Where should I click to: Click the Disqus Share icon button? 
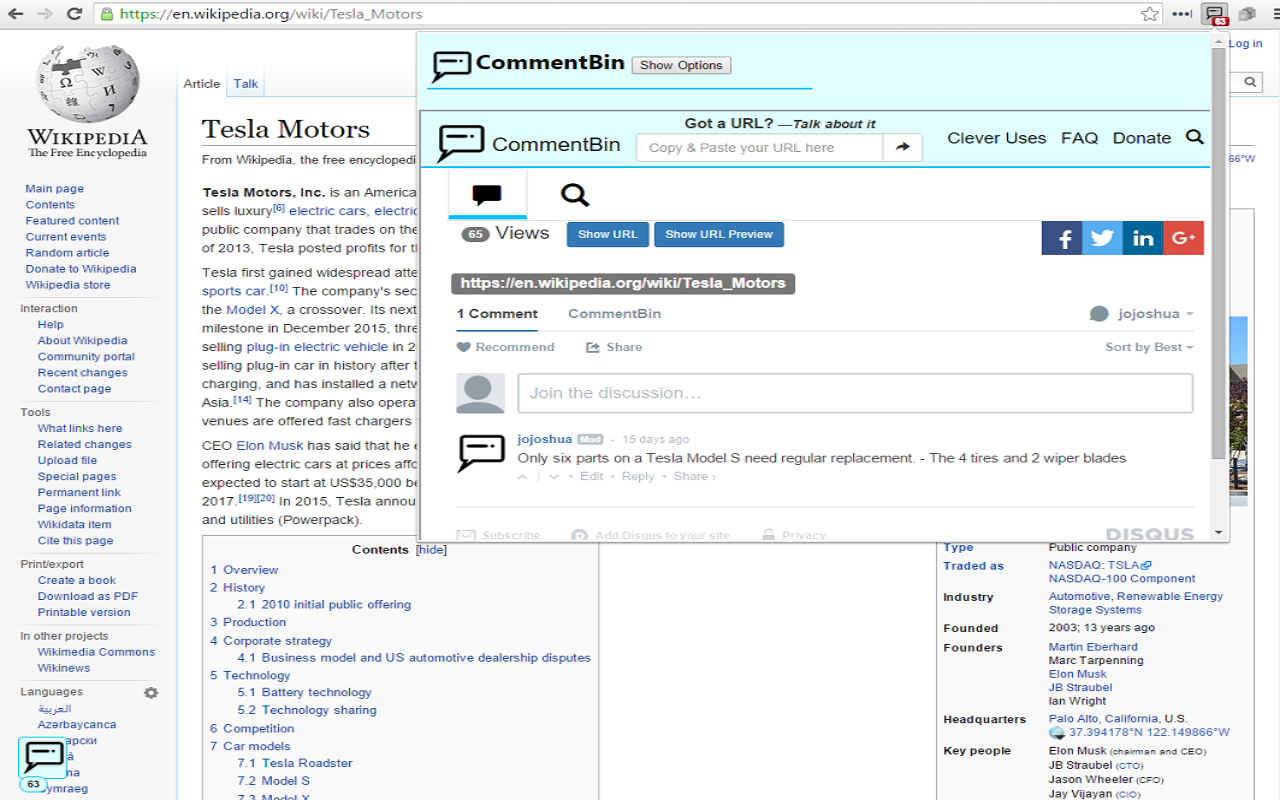[593, 347]
